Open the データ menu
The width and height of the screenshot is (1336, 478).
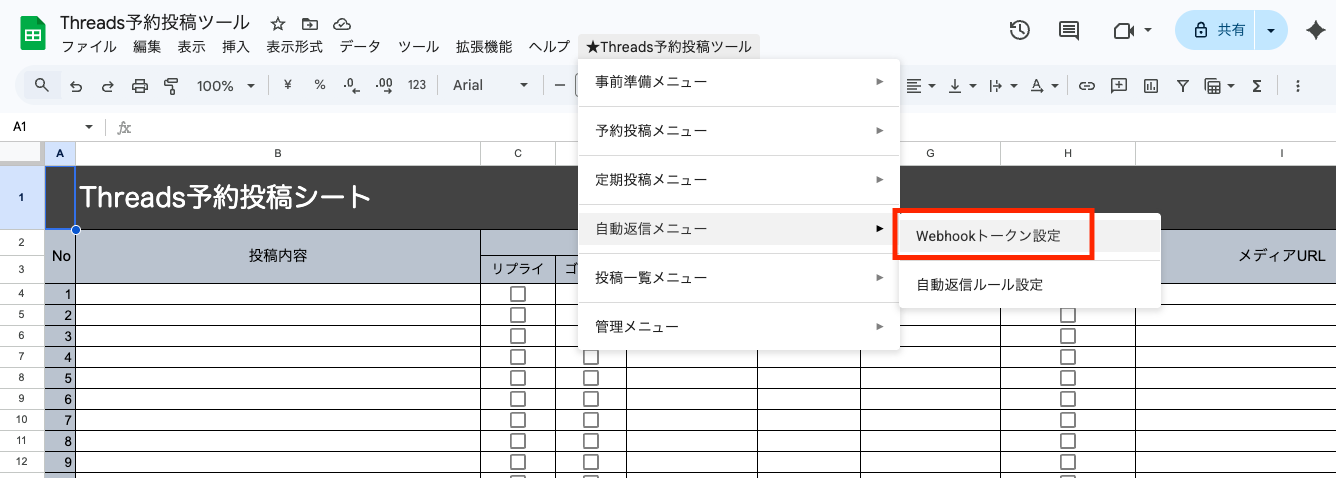360,46
